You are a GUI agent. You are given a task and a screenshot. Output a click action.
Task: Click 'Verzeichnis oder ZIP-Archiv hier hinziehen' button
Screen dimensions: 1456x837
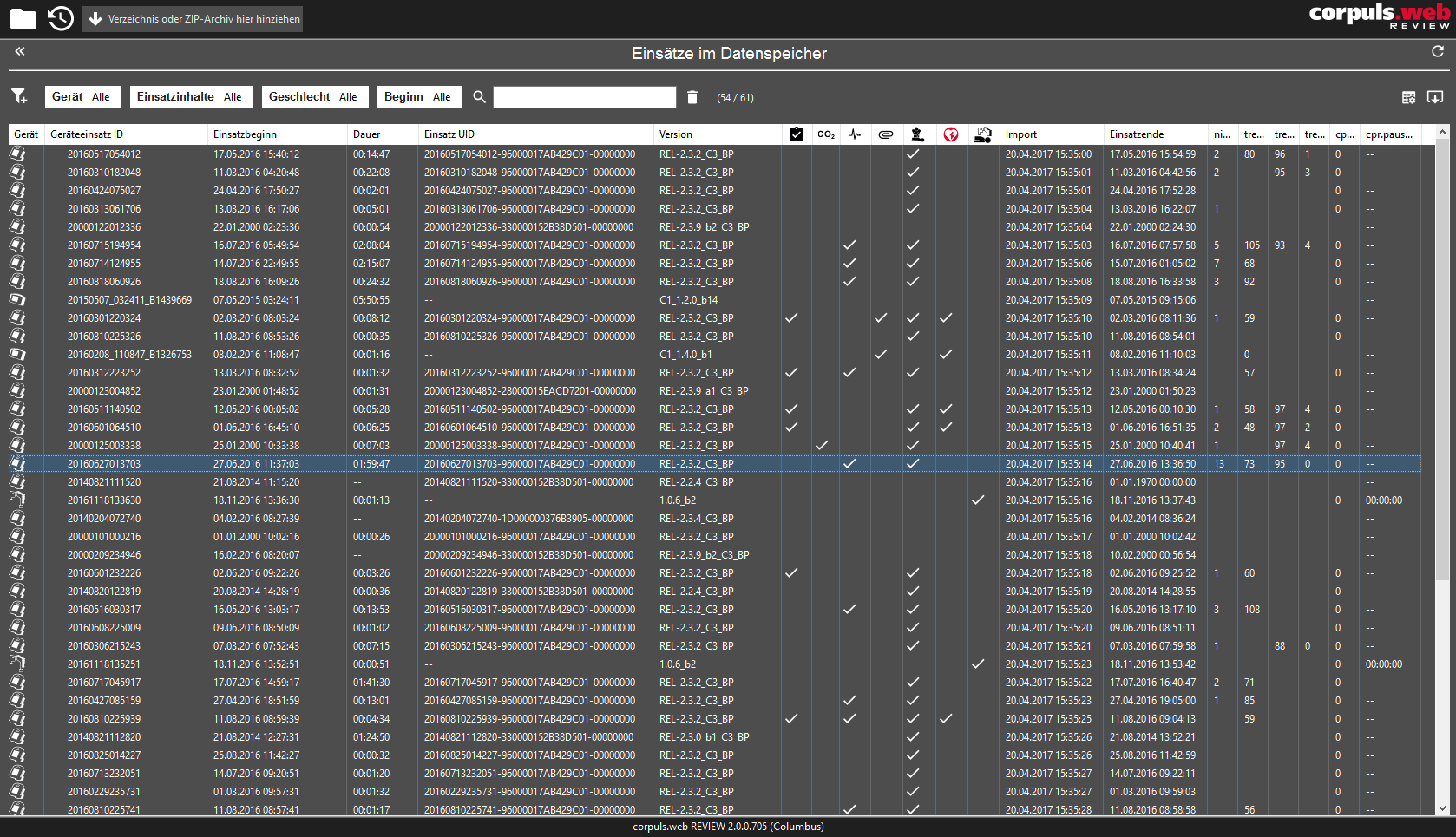pyautogui.click(x=193, y=19)
